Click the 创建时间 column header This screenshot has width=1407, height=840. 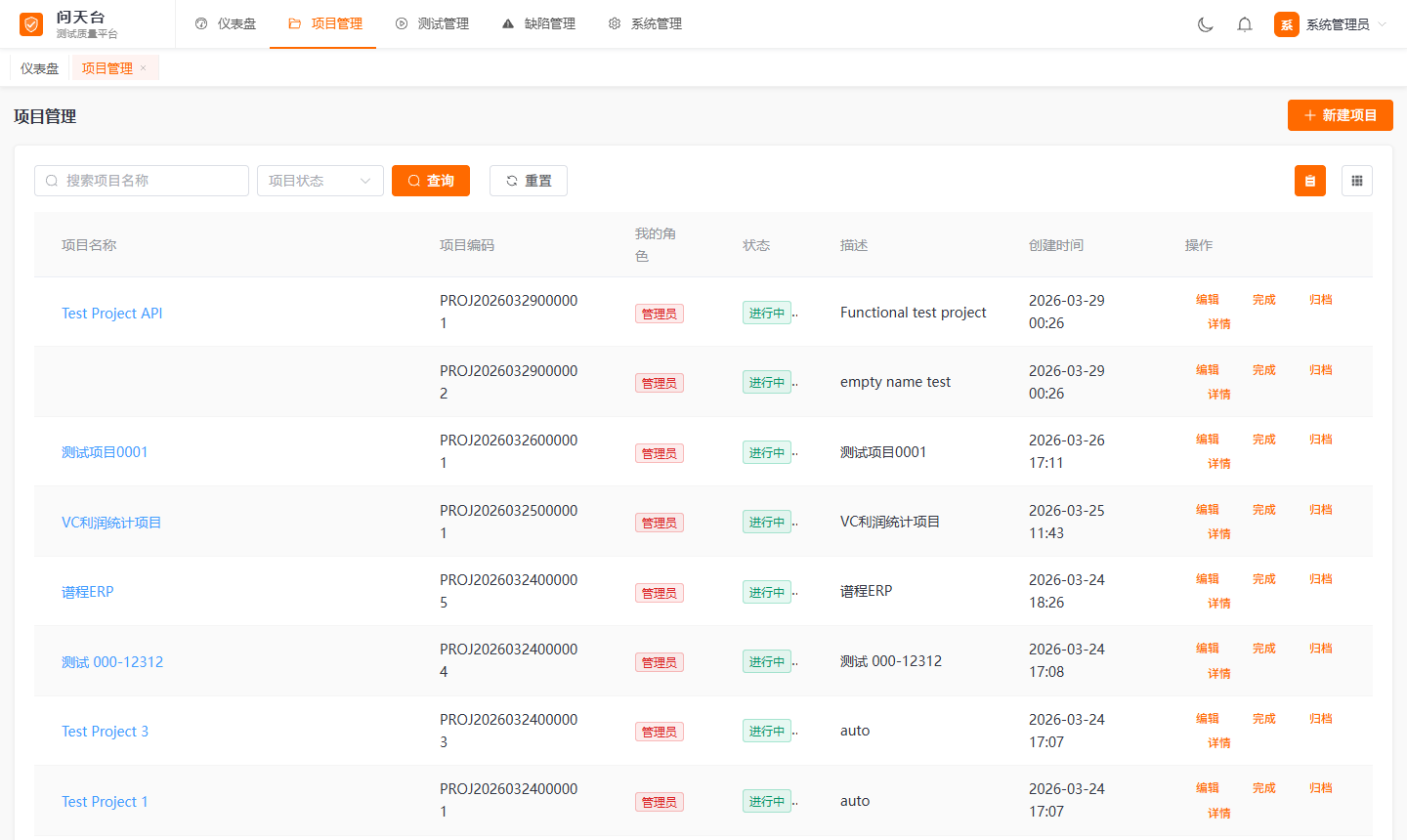pyautogui.click(x=1056, y=245)
